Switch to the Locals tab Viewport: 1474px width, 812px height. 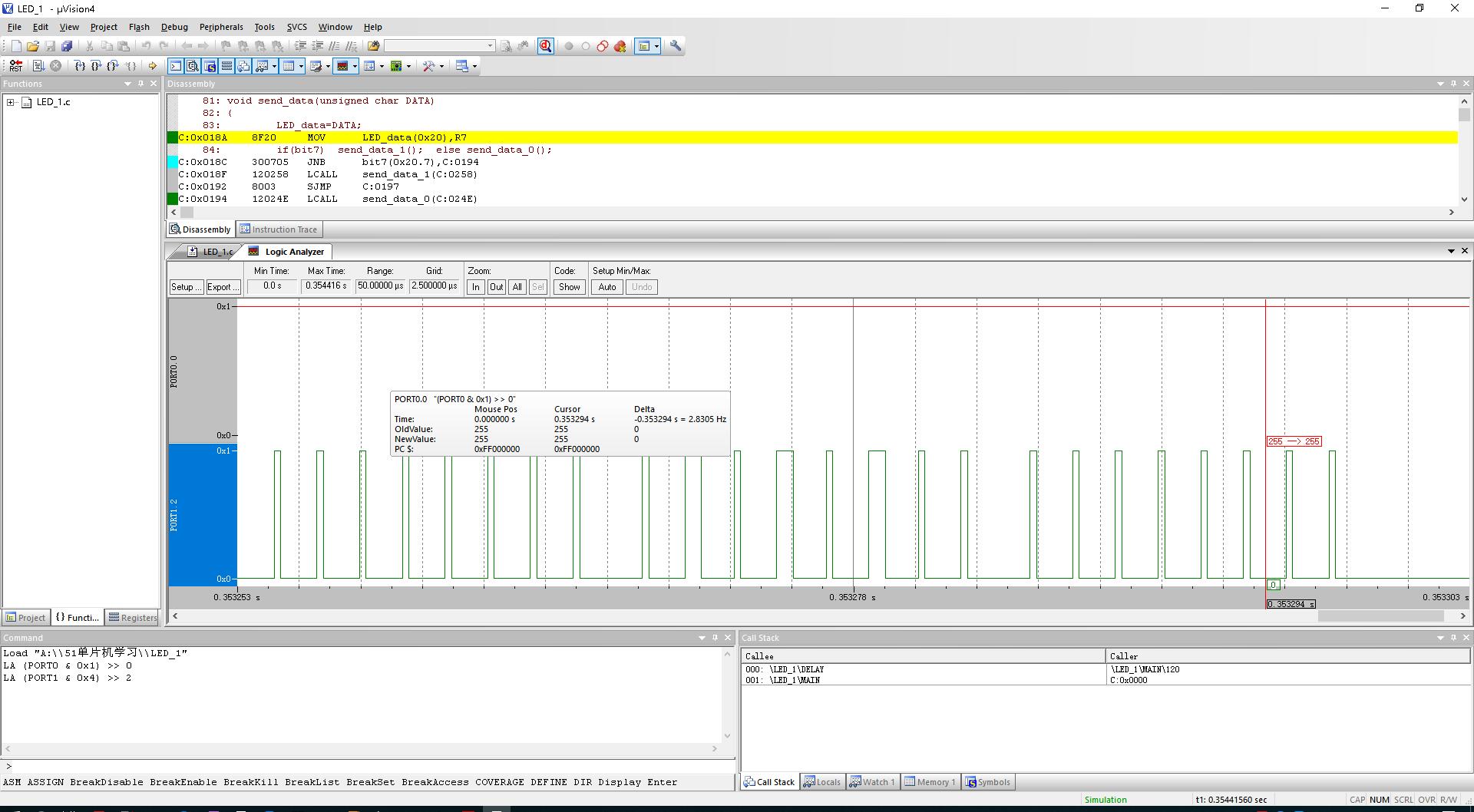tap(821, 782)
